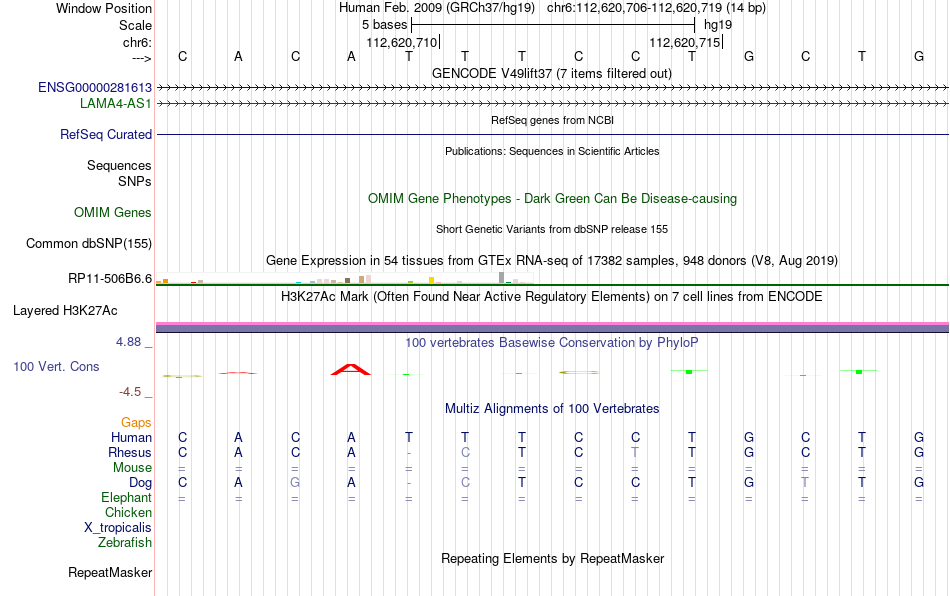950x596 pixels.
Task: Click GENCODE V49lift37 track title
Action: 551,73
